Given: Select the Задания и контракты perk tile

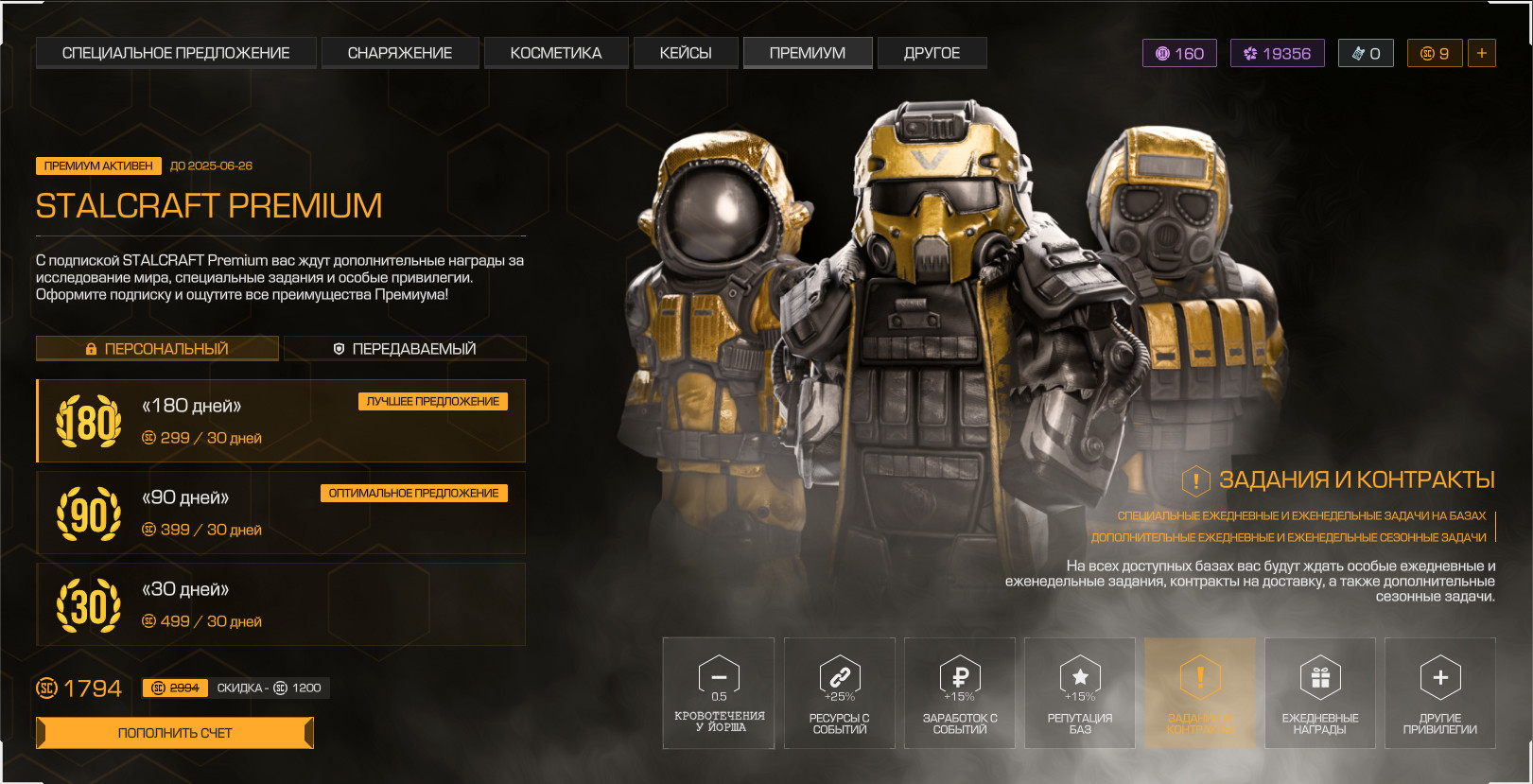Looking at the screenshot, I should coord(1200,693).
